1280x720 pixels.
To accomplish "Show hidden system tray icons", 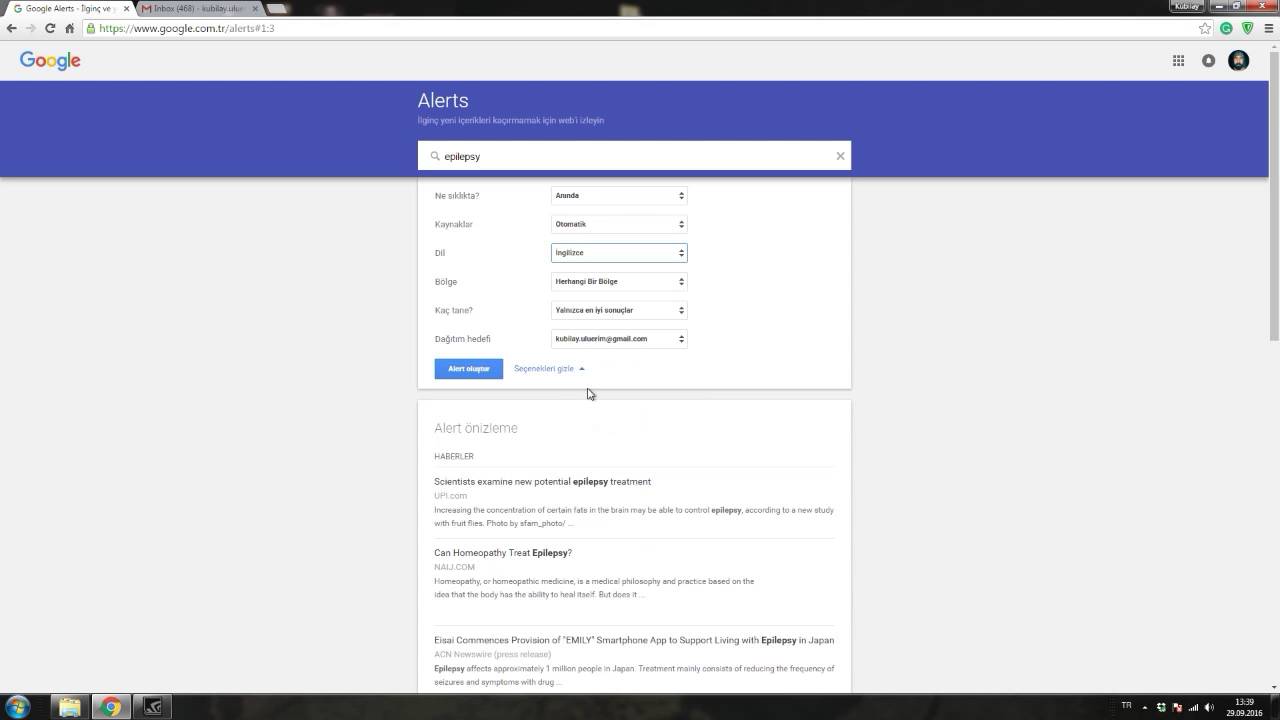I will point(1145,707).
